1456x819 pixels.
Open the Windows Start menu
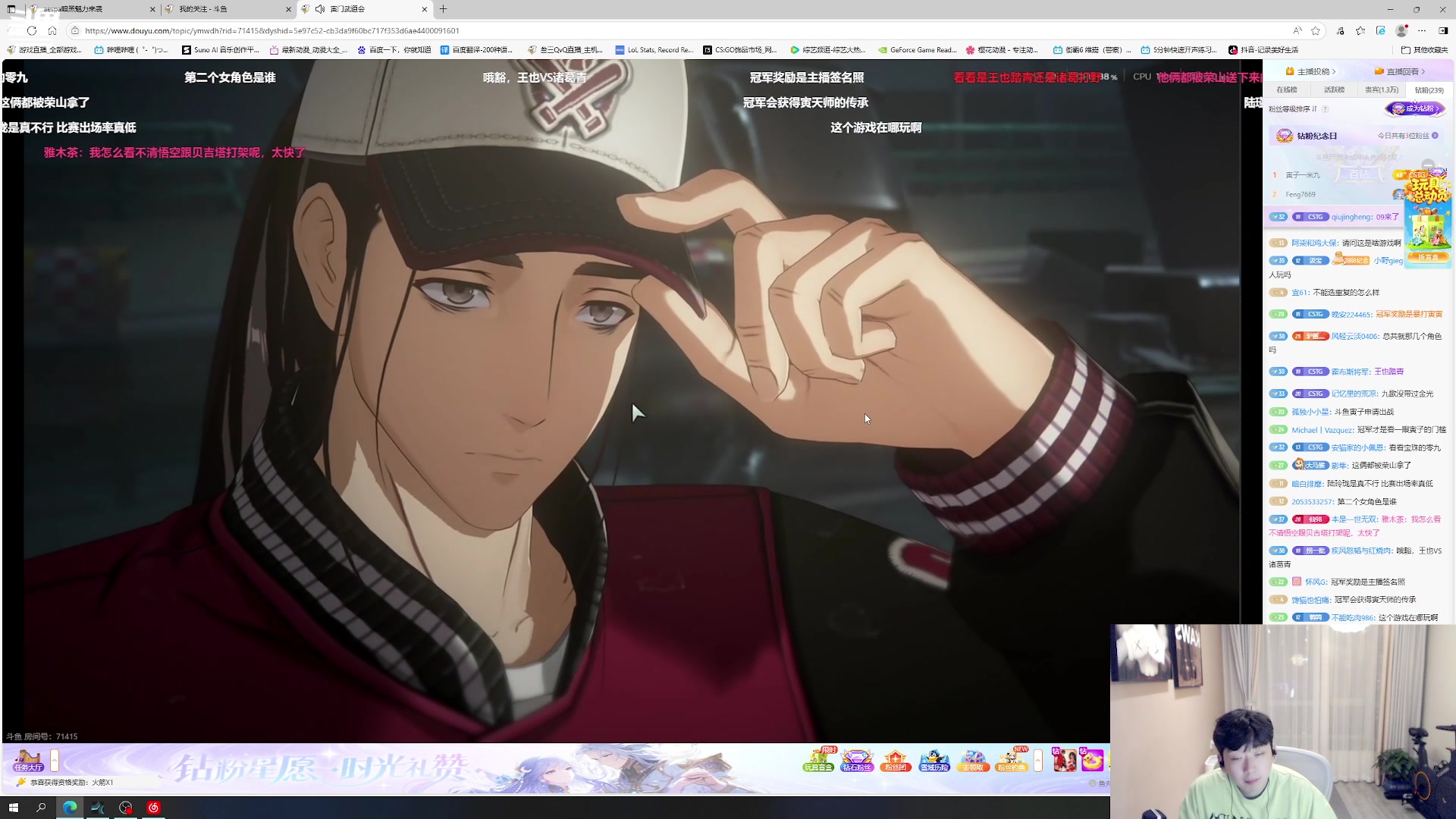[x=13, y=808]
